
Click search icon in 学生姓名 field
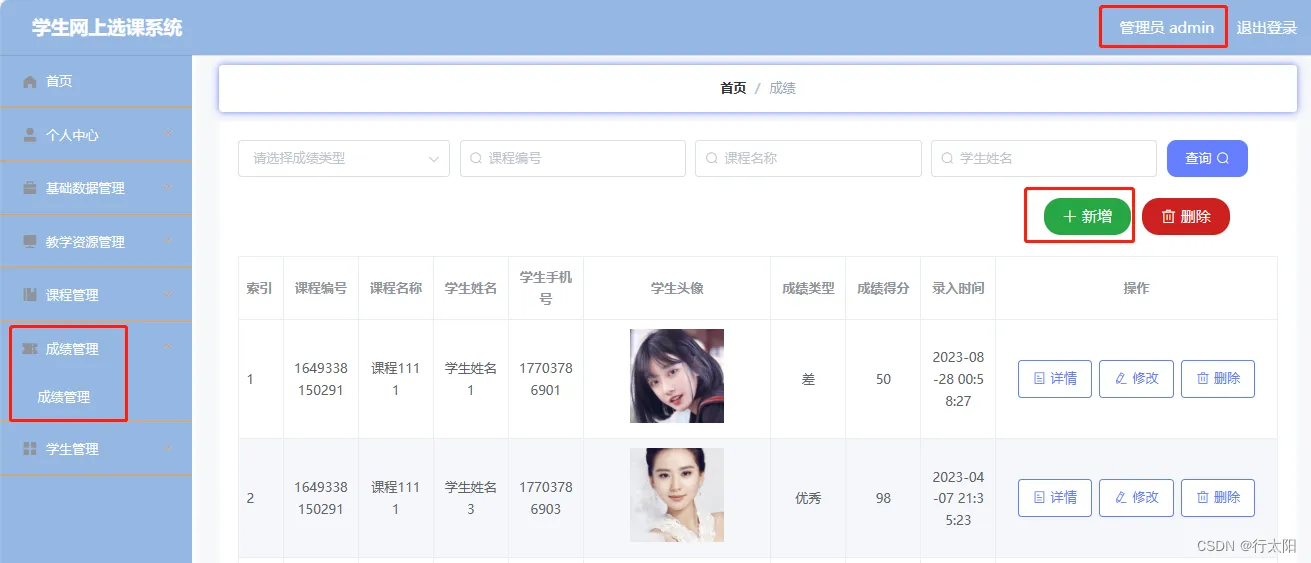[x=948, y=158]
